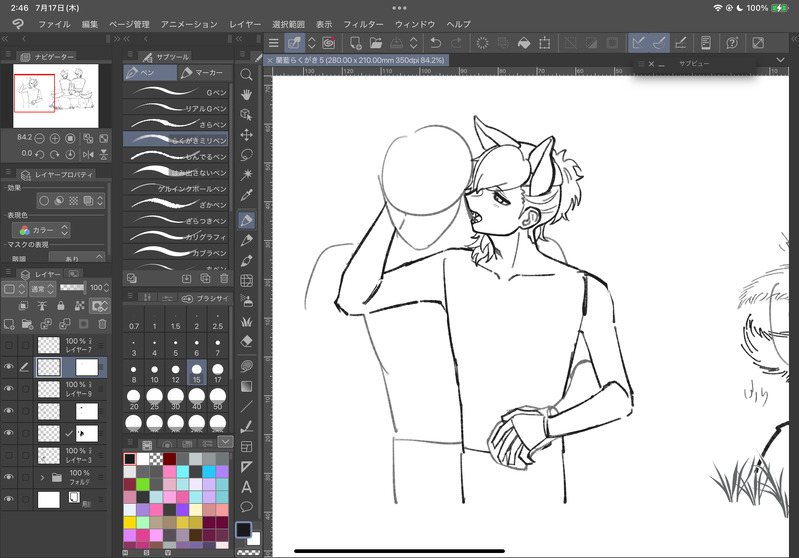Toggle reference layer lighthouse icon
The width and height of the screenshot is (799, 558).
pyautogui.click(x=42, y=305)
